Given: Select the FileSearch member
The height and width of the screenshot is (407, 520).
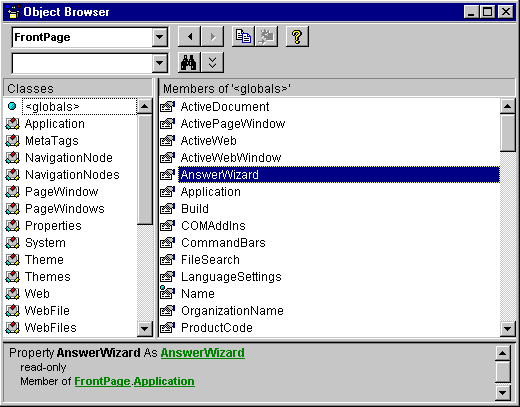Looking at the screenshot, I should coord(210,260).
